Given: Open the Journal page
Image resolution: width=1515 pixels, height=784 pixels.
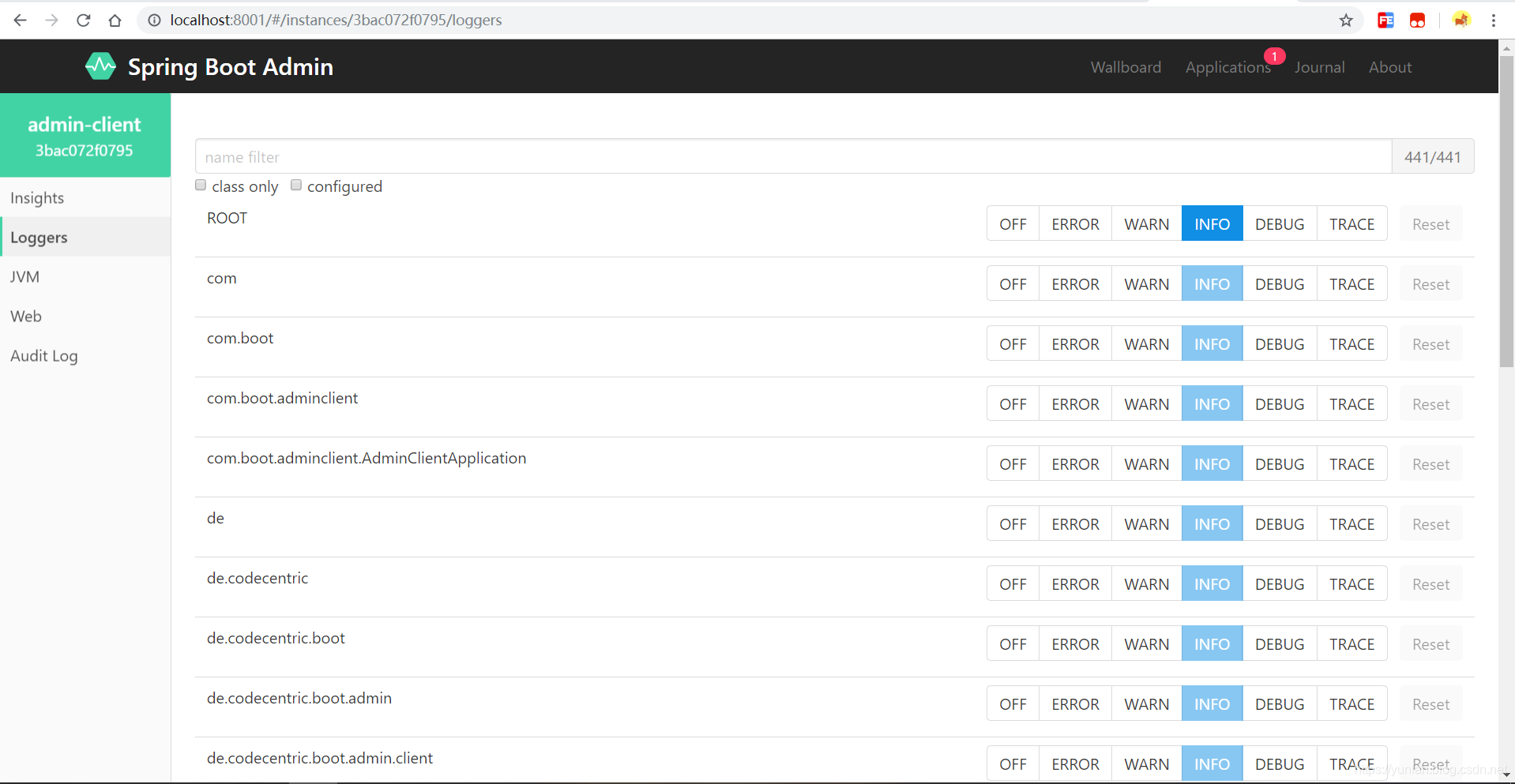Looking at the screenshot, I should pos(1319,67).
